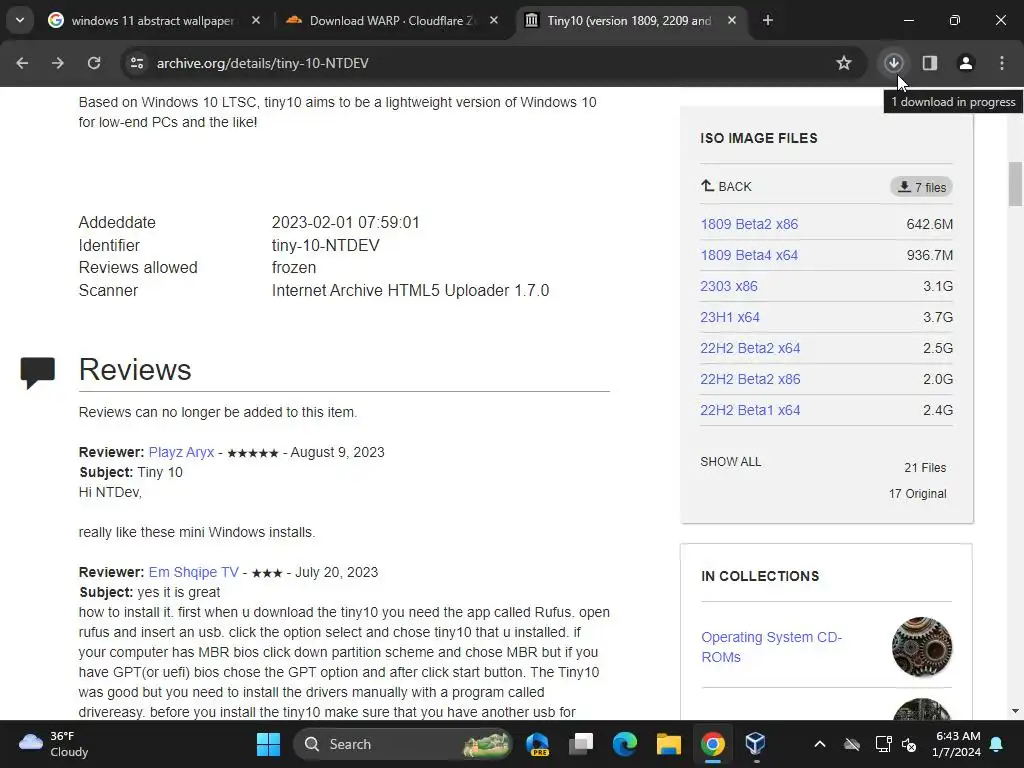Open clock and date 6:43 AM
Screen dimensions: 1024x768
click(957, 744)
